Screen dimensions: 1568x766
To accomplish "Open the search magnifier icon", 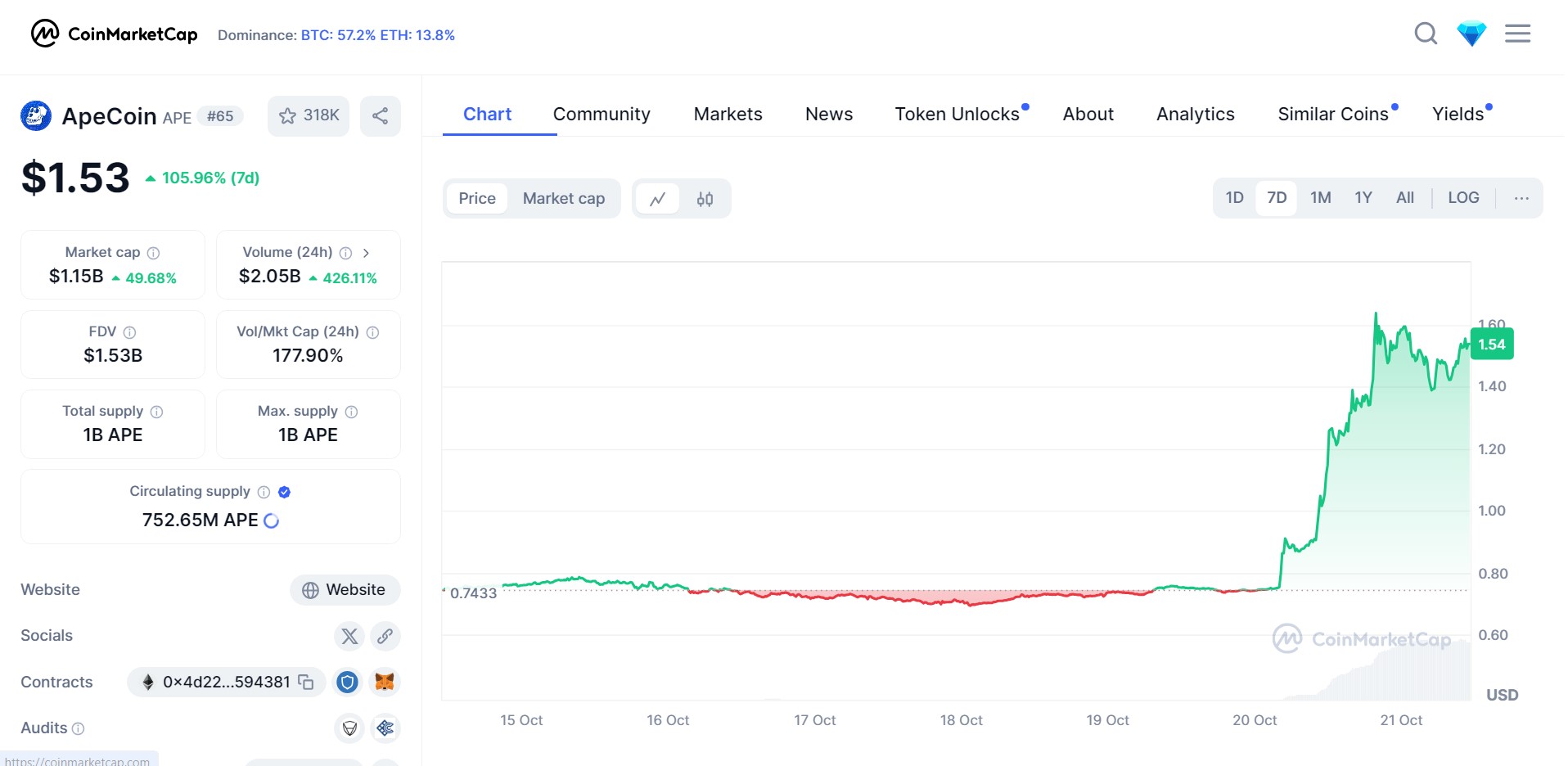I will 1426,34.
